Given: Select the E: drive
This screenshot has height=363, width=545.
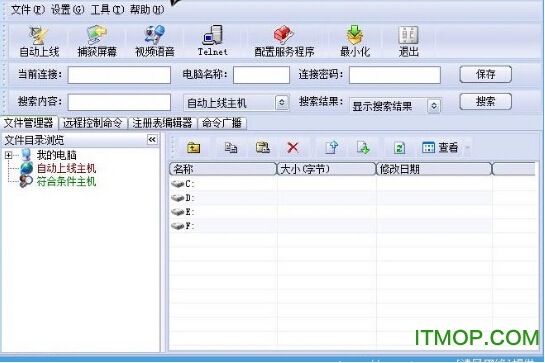Looking at the screenshot, I should [183, 212].
